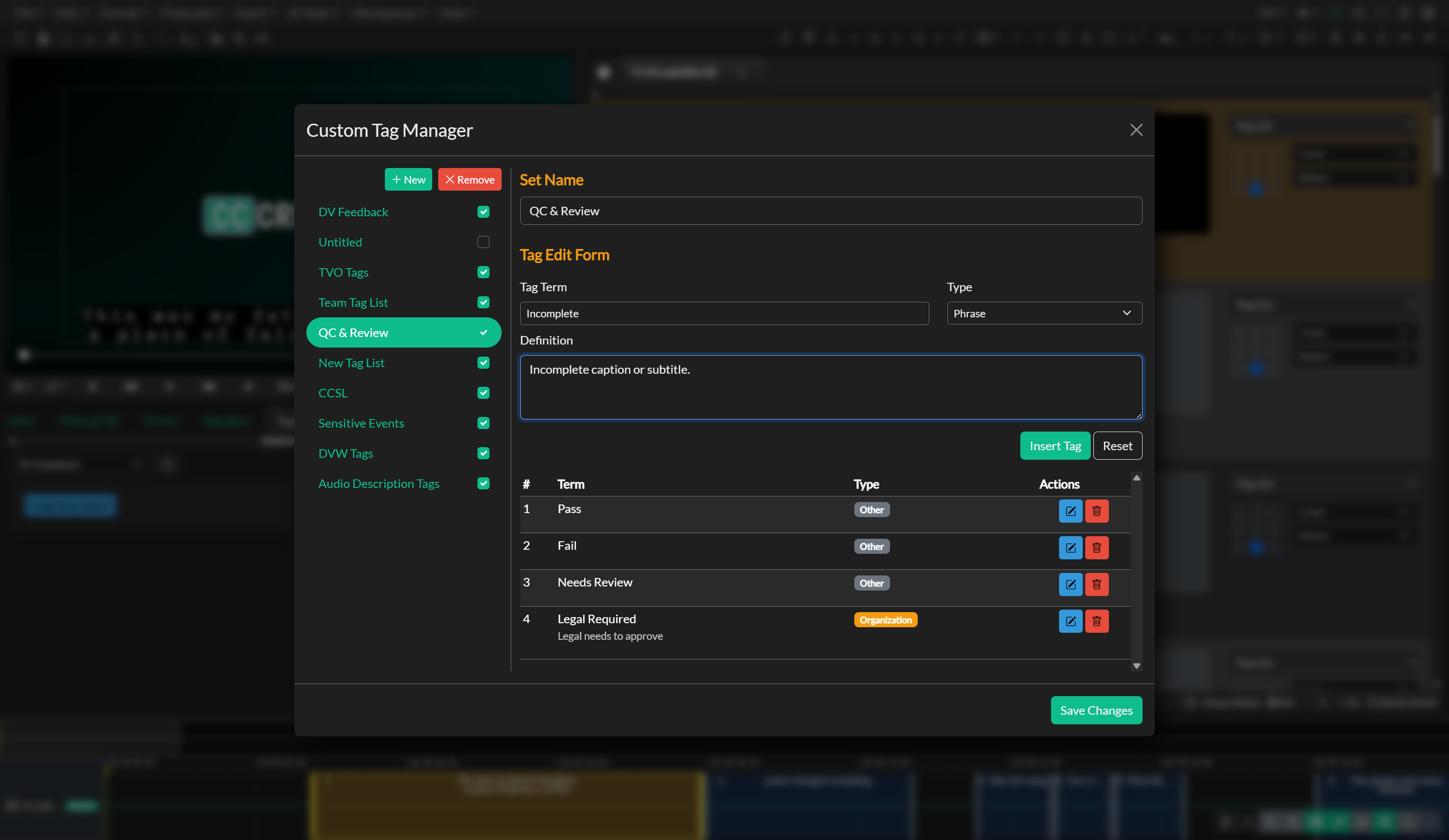
Task: Edit the Fail tag
Action: pyautogui.click(x=1070, y=548)
